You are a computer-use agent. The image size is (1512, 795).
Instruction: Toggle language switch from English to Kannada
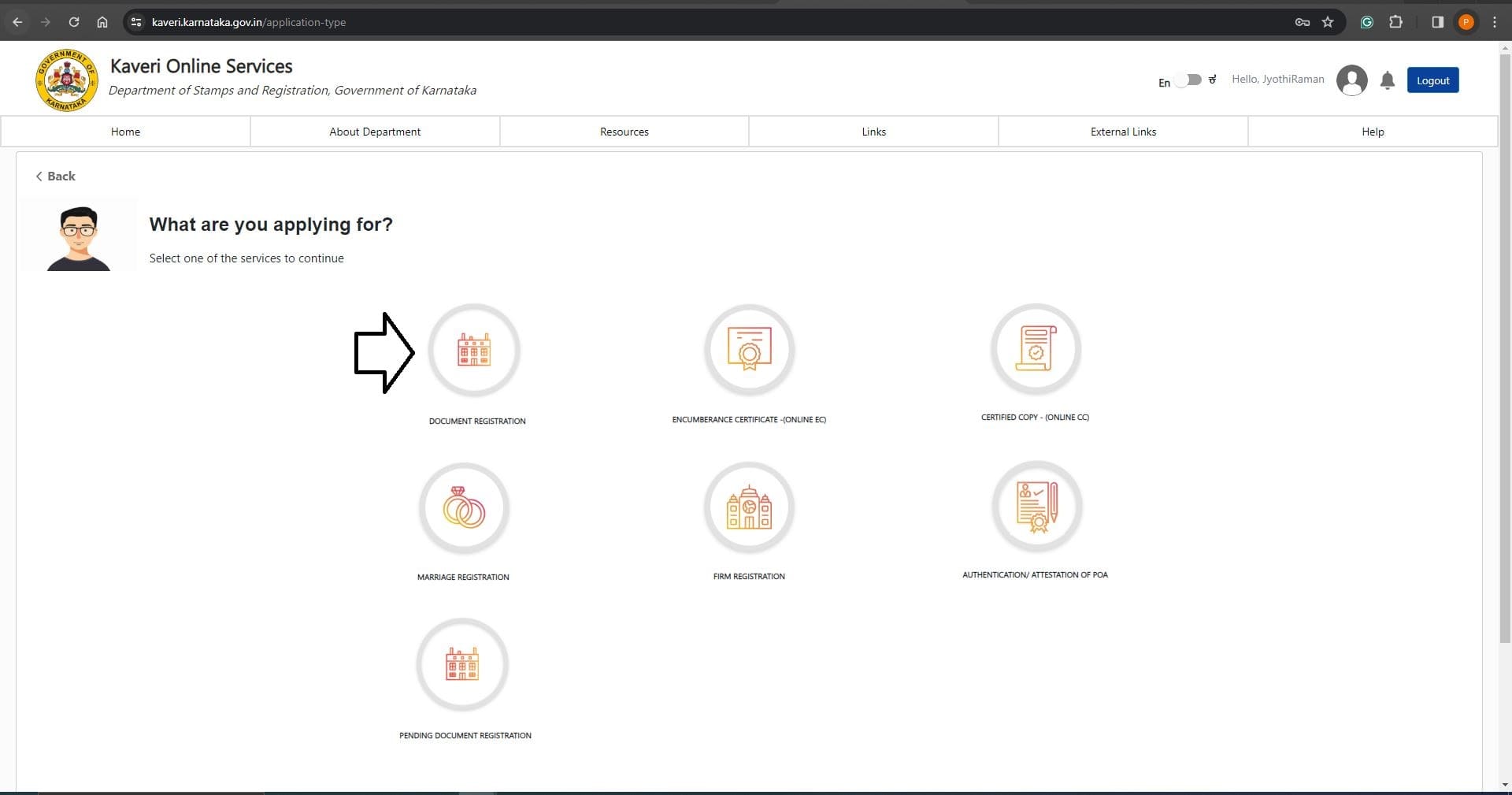(x=1189, y=80)
